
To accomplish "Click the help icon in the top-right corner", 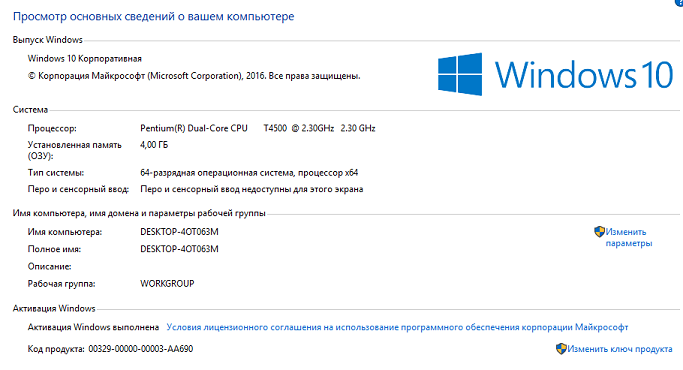I will (679, 2).
